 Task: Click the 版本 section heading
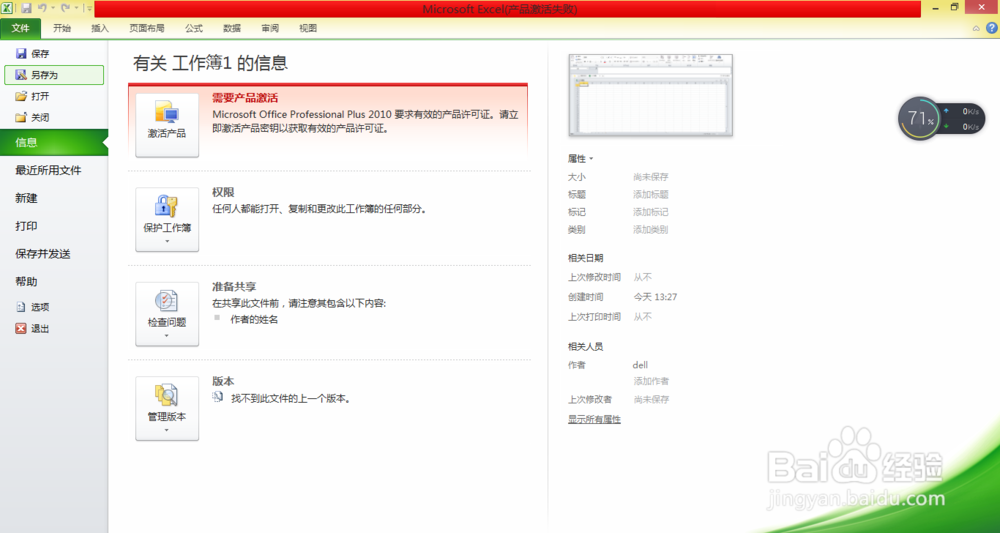[223, 381]
